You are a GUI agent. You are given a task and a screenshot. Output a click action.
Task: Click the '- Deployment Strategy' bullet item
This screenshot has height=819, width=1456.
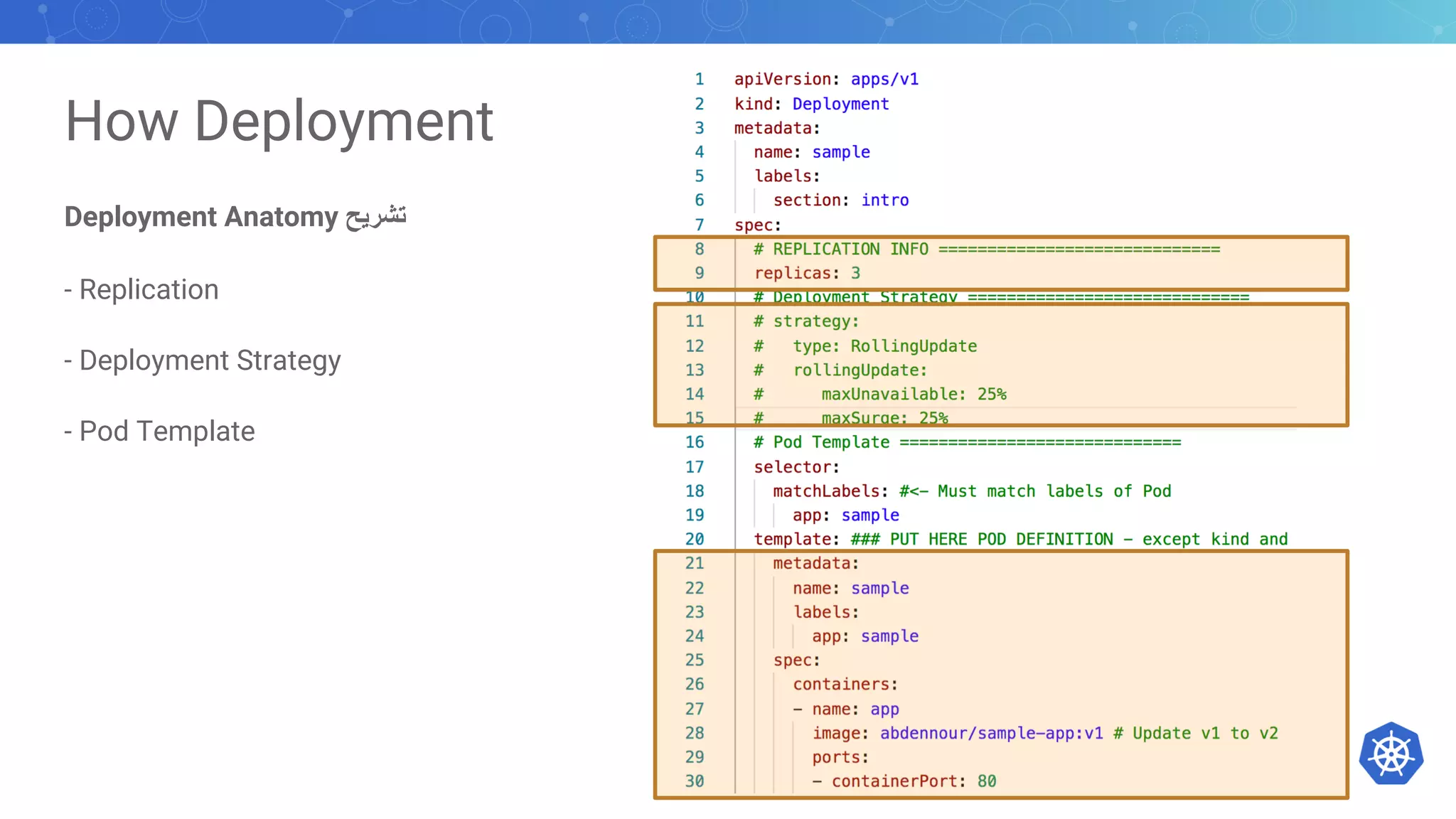203,360
